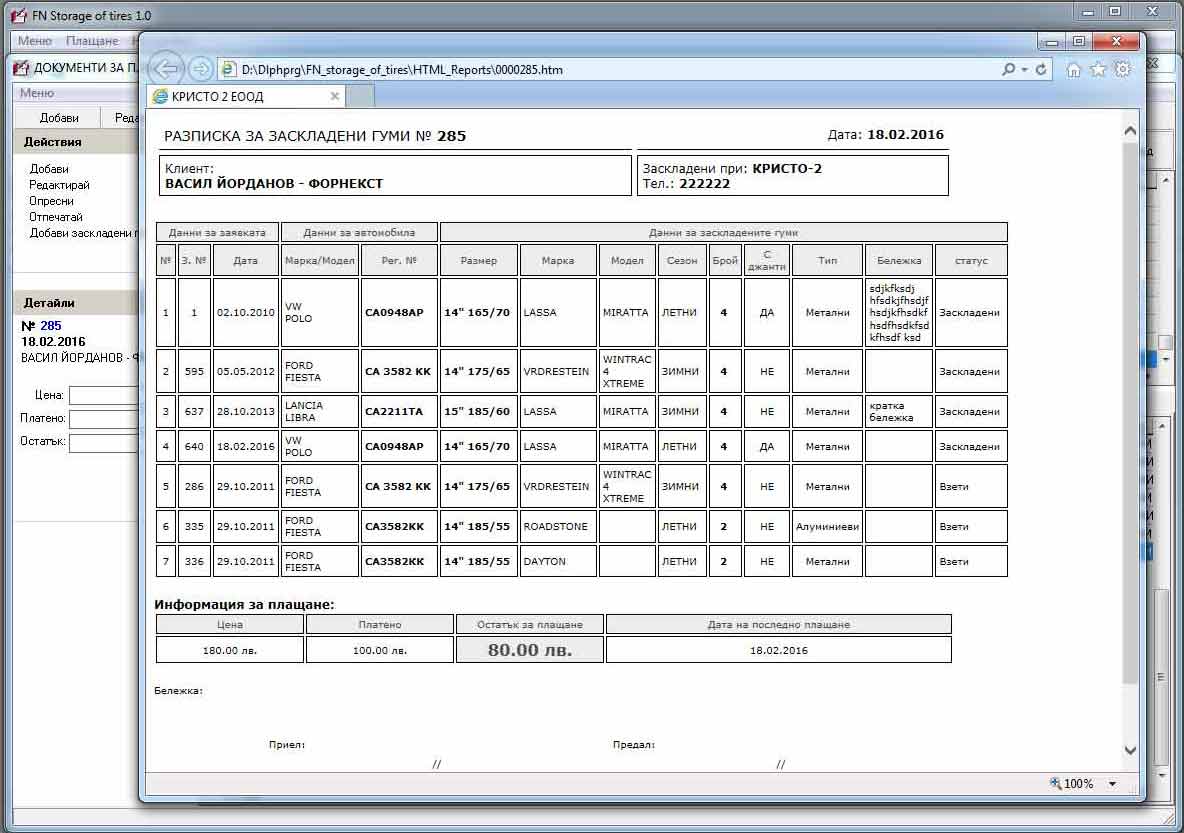Click the Действия panel header
The width and height of the screenshot is (1184, 833).
point(76,142)
